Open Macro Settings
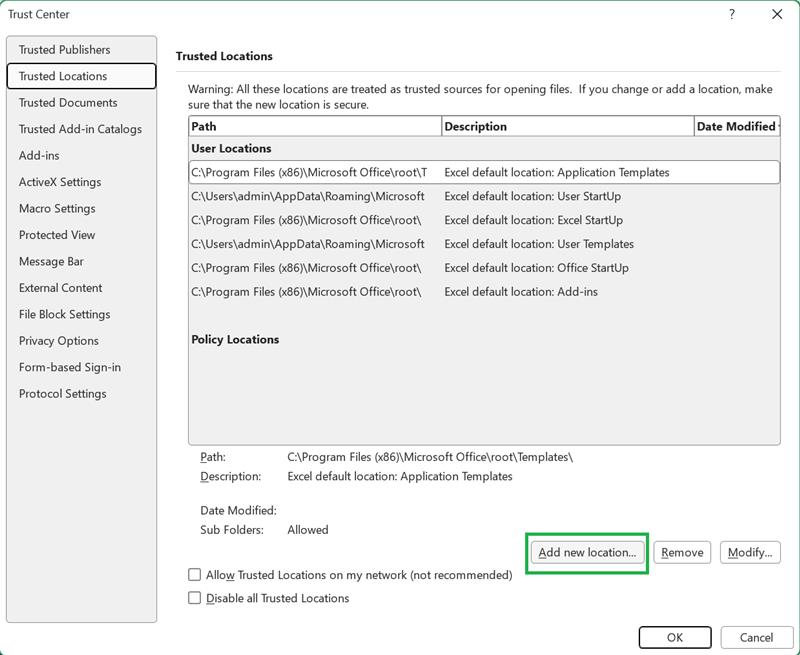The width and height of the screenshot is (800, 655). 81,209
